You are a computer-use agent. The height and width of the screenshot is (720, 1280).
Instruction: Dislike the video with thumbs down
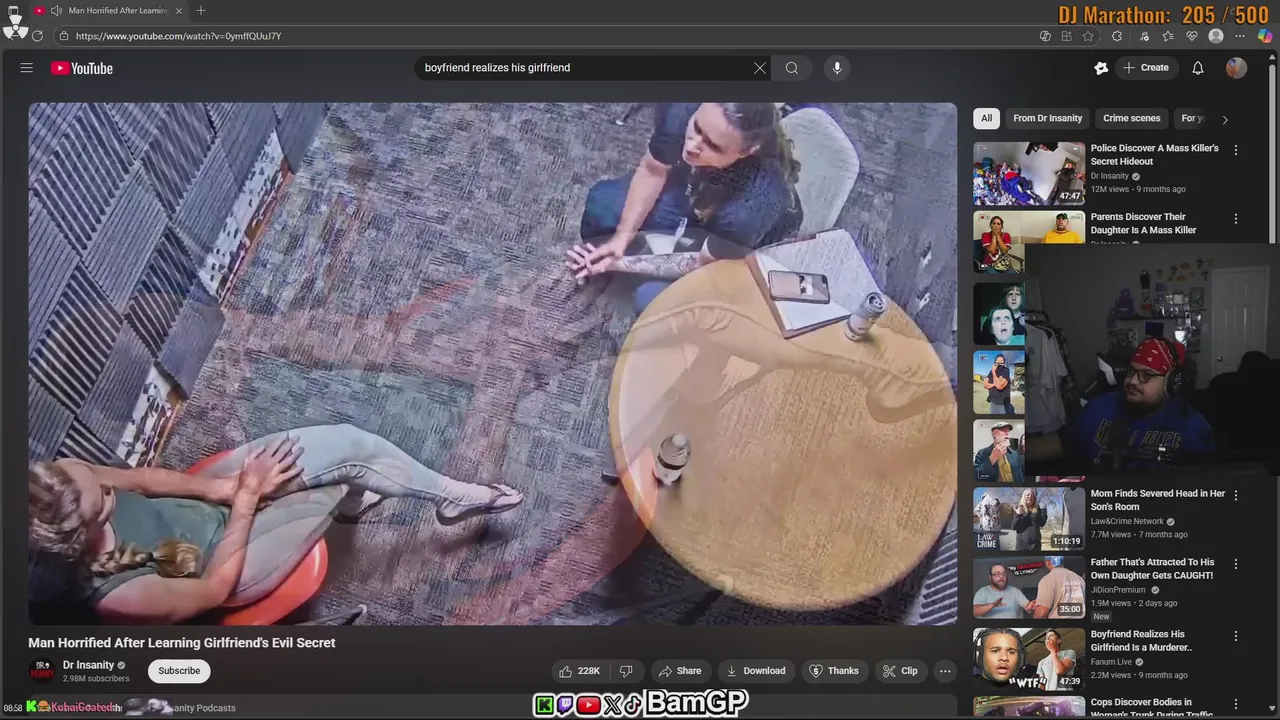pos(627,671)
